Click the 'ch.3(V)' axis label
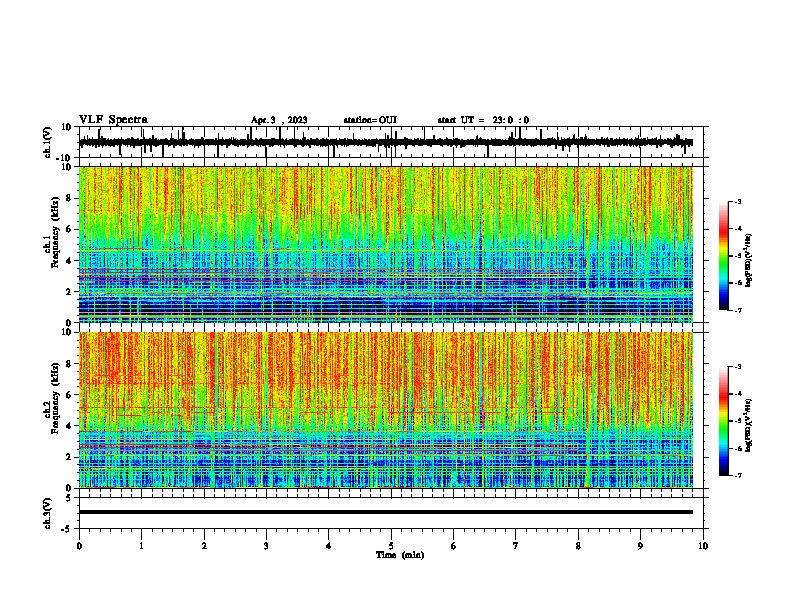Screen dimensions: 792x612 point(48,513)
